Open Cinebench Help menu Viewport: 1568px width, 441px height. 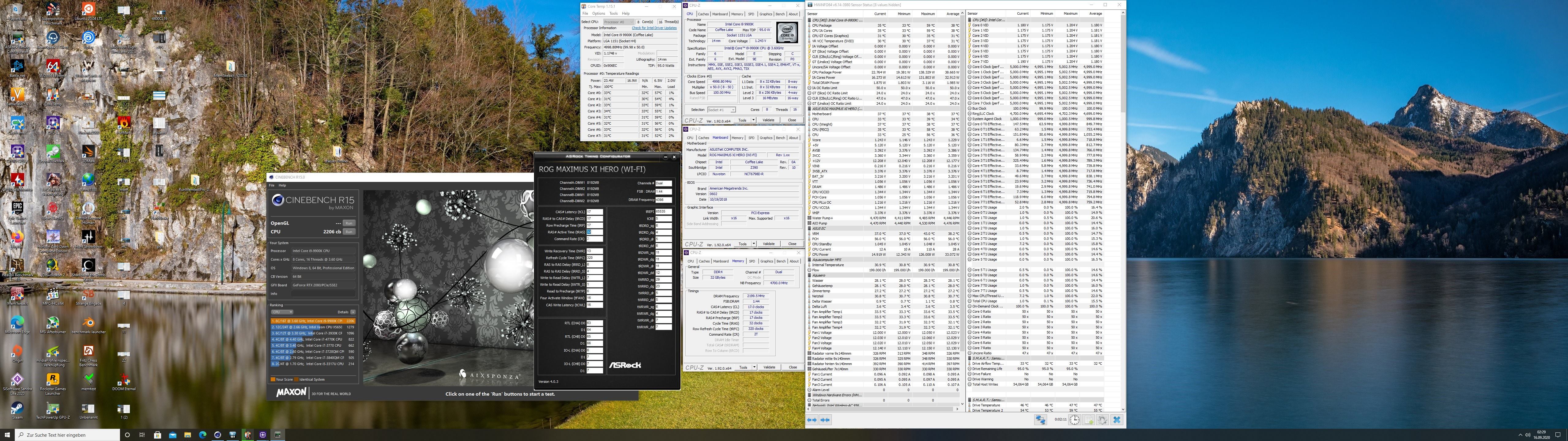pyautogui.click(x=282, y=185)
